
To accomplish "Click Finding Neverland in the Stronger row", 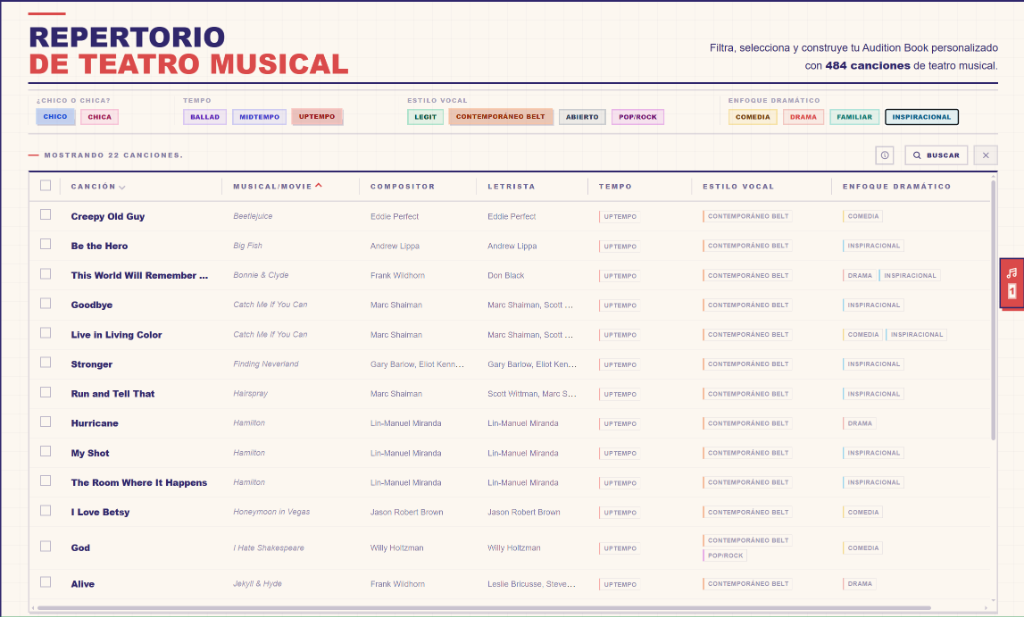I will [x=266, y=364].
